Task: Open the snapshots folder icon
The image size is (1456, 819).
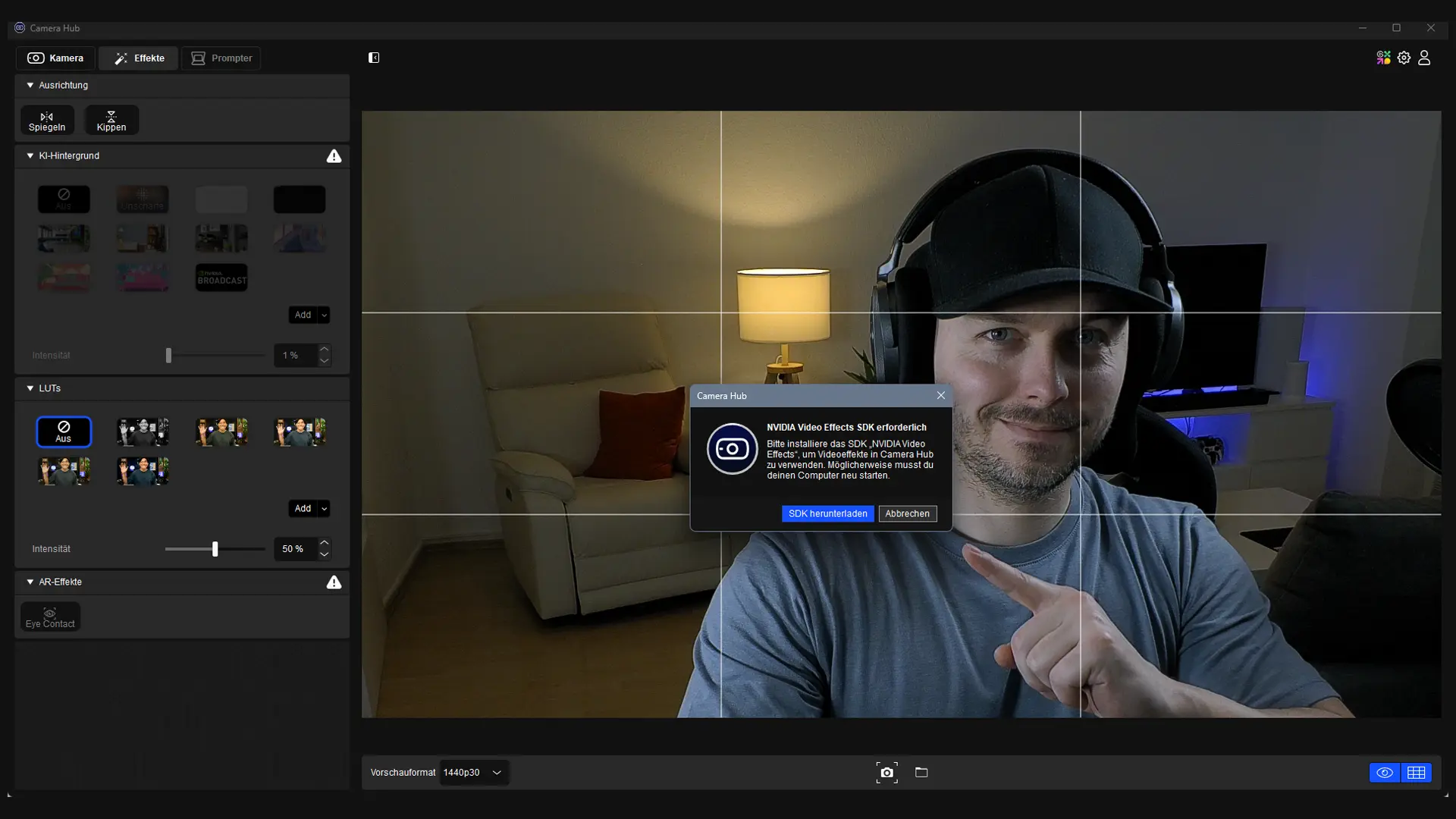Action: click(x=921, y=772)
